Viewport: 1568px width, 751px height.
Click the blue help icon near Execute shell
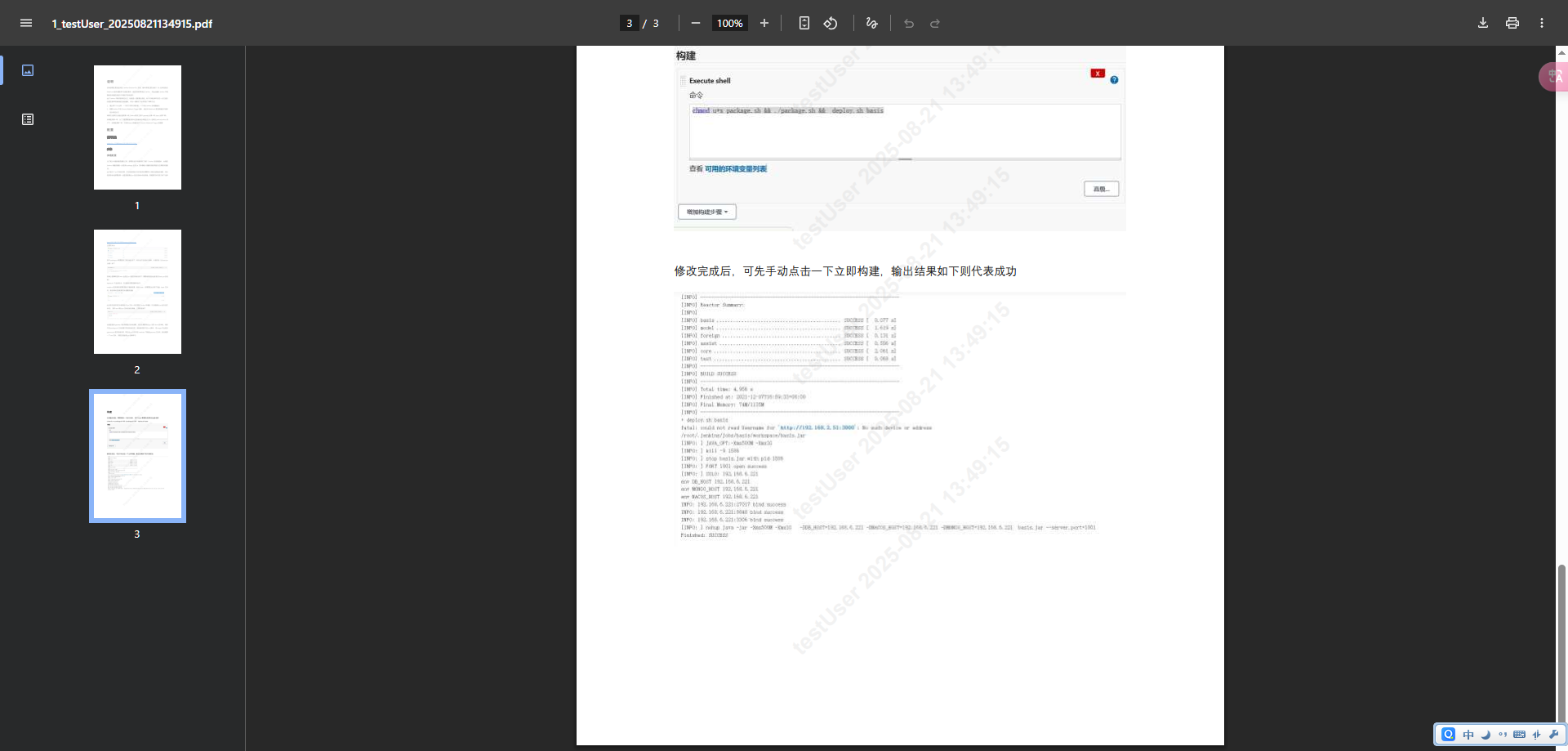coord(1114,80)
